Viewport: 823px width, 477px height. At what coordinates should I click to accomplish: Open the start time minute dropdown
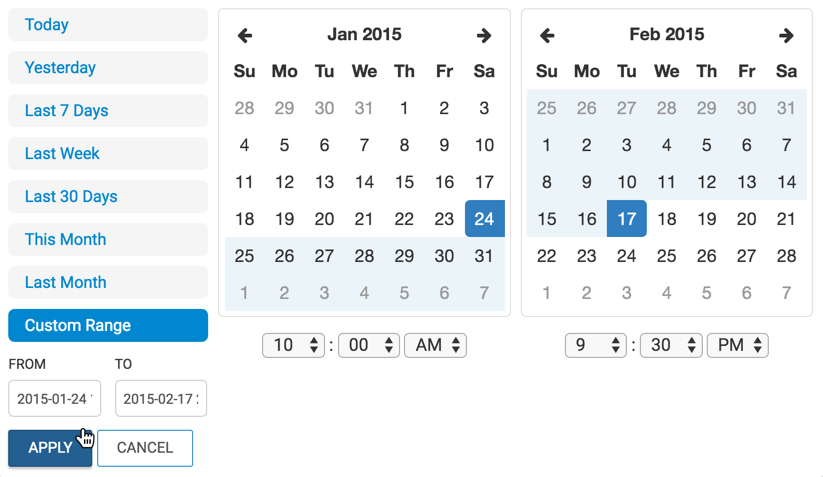[x=369, y=345]
